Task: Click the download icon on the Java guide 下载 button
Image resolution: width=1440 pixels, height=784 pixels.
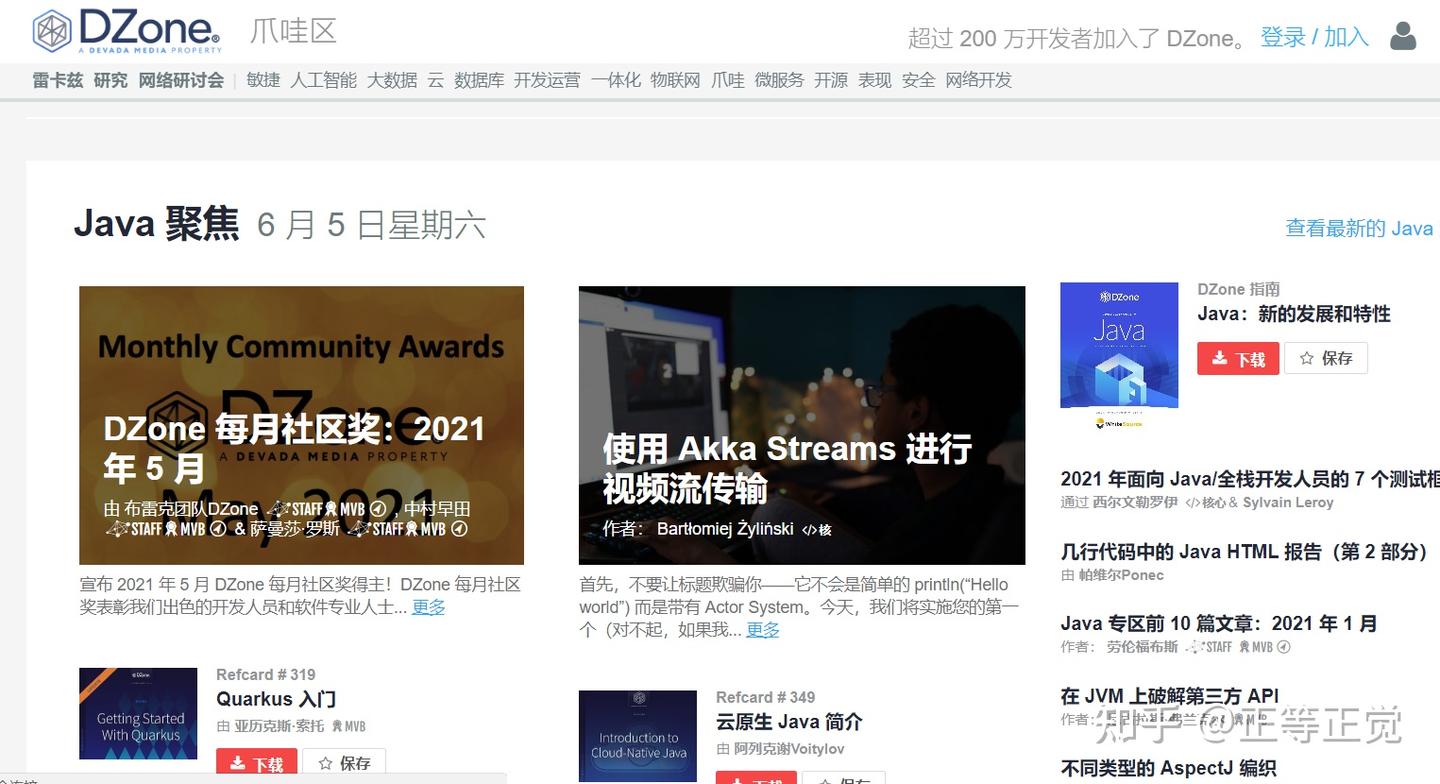Action: [1218, 358]
